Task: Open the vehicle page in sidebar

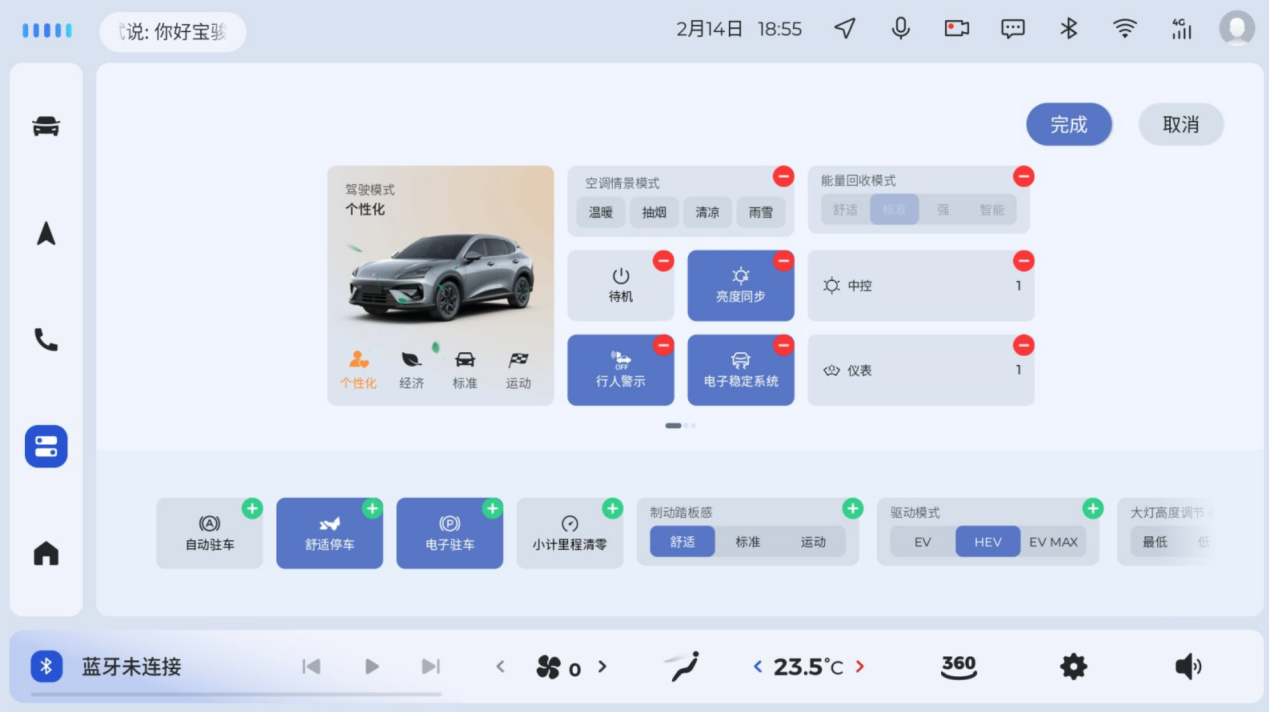Action: click(46, 126)
